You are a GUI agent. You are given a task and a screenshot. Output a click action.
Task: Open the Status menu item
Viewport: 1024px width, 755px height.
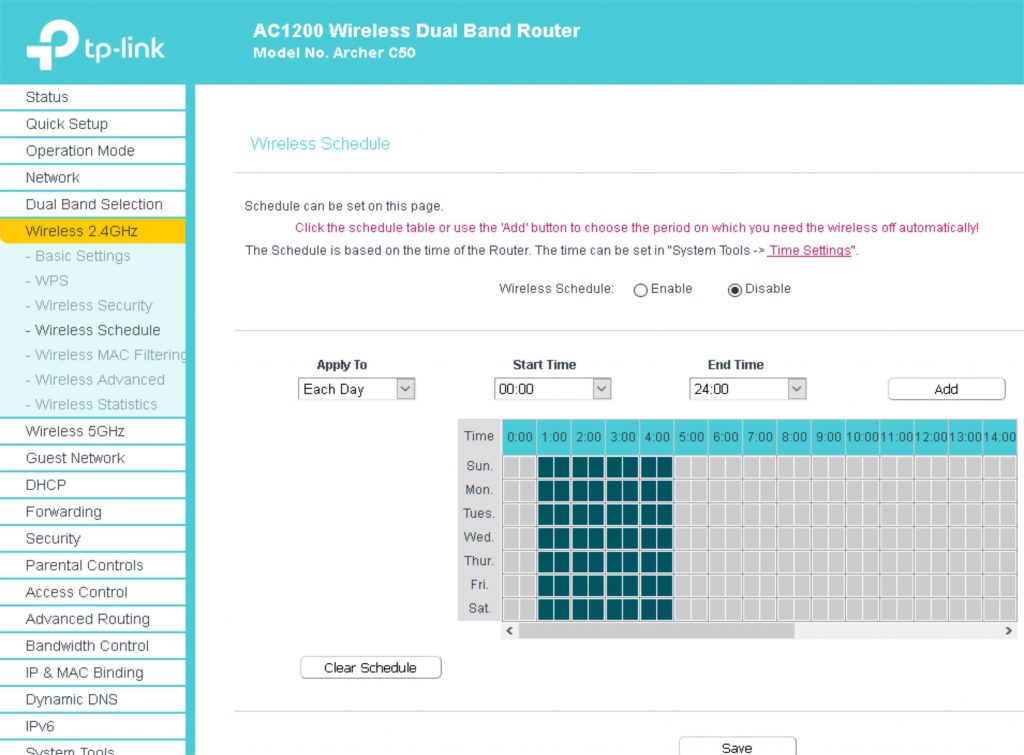[93, 97]
